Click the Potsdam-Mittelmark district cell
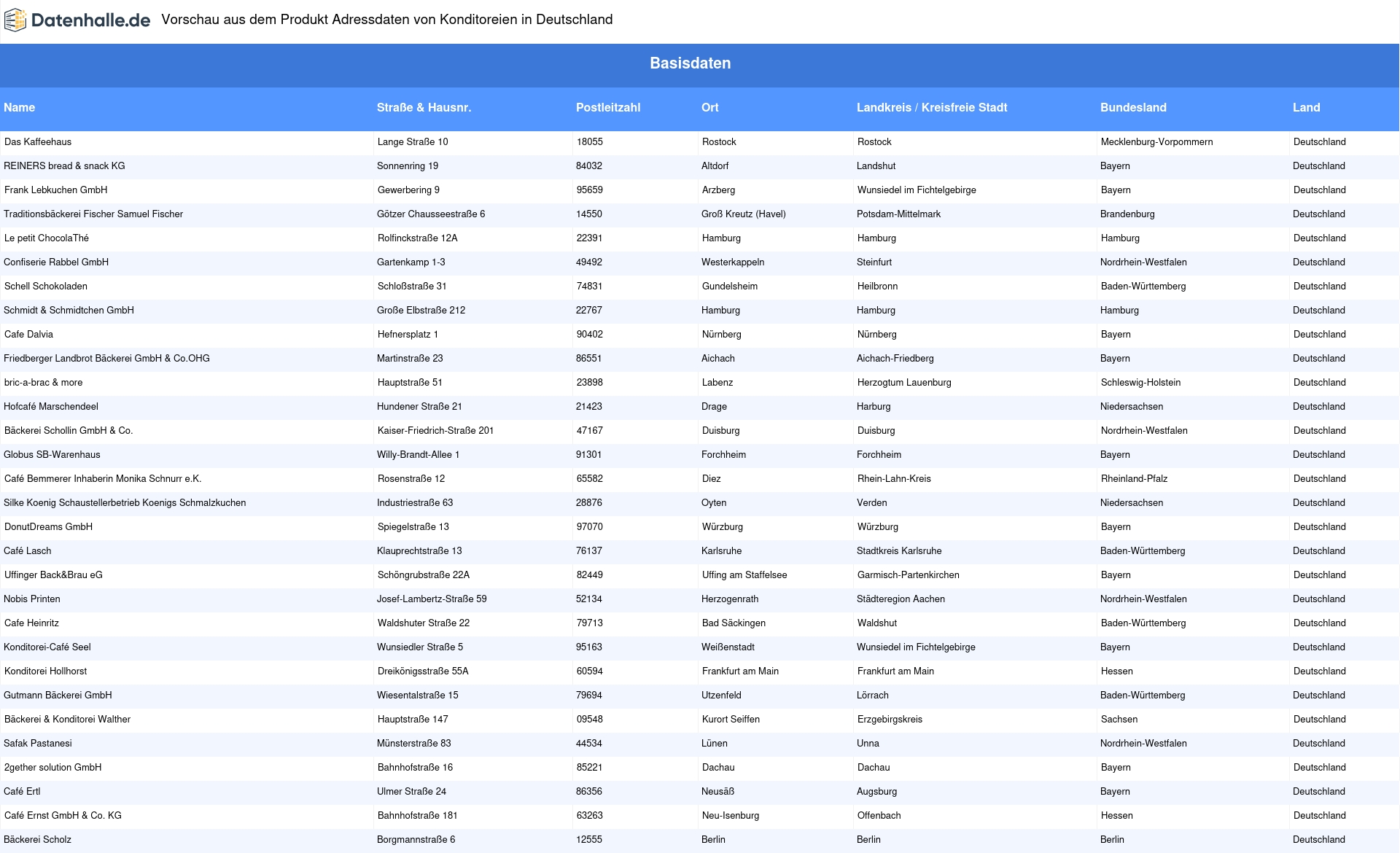 (898, 214)
